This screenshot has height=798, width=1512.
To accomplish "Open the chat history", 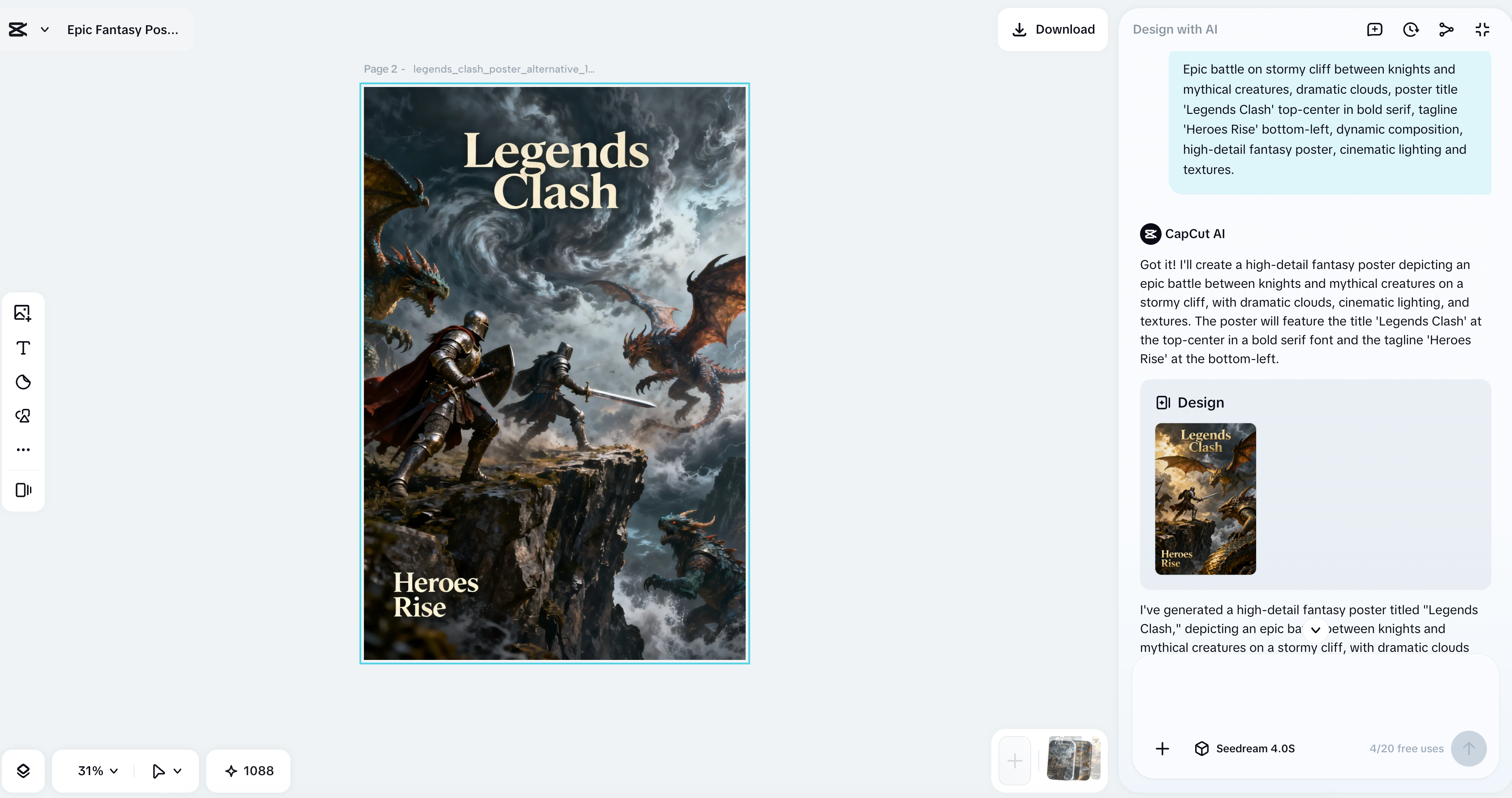I will pyautogui.click(x=1410, y=29).
